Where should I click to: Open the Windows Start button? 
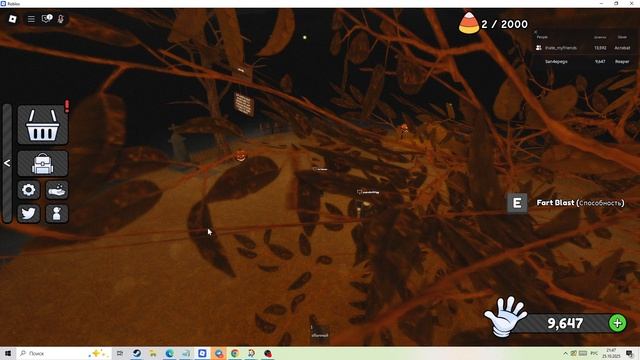click(8, 353)
